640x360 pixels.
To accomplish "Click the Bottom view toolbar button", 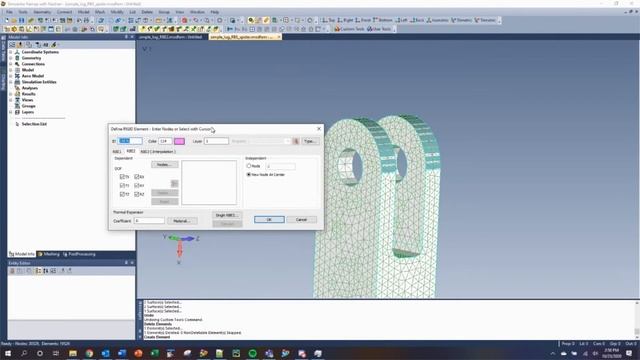I will tap(383, 20).
